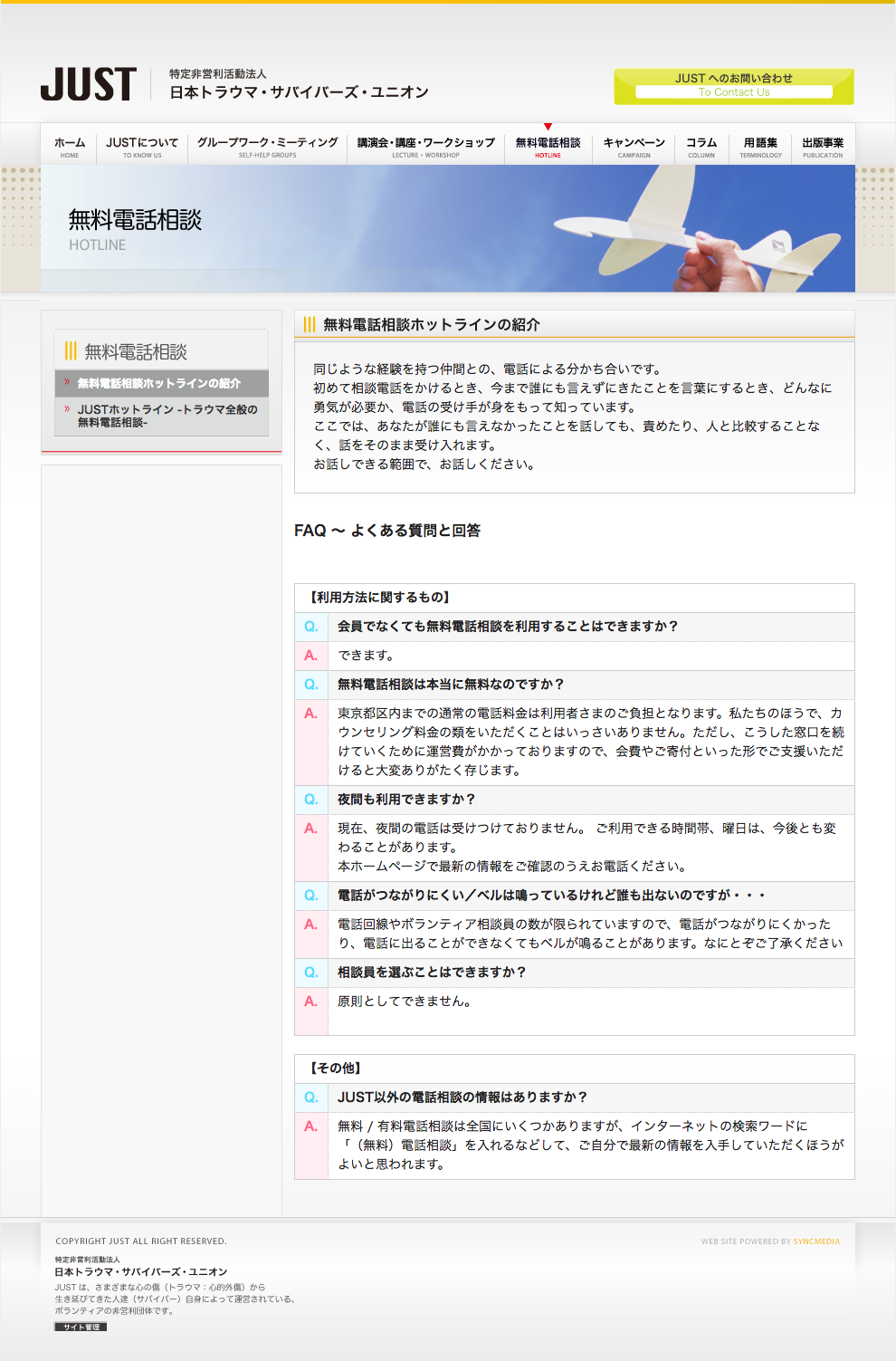Go to 出版事業 publication page
The width and height of the screenshot is (896, 1361).
(822, 147)
